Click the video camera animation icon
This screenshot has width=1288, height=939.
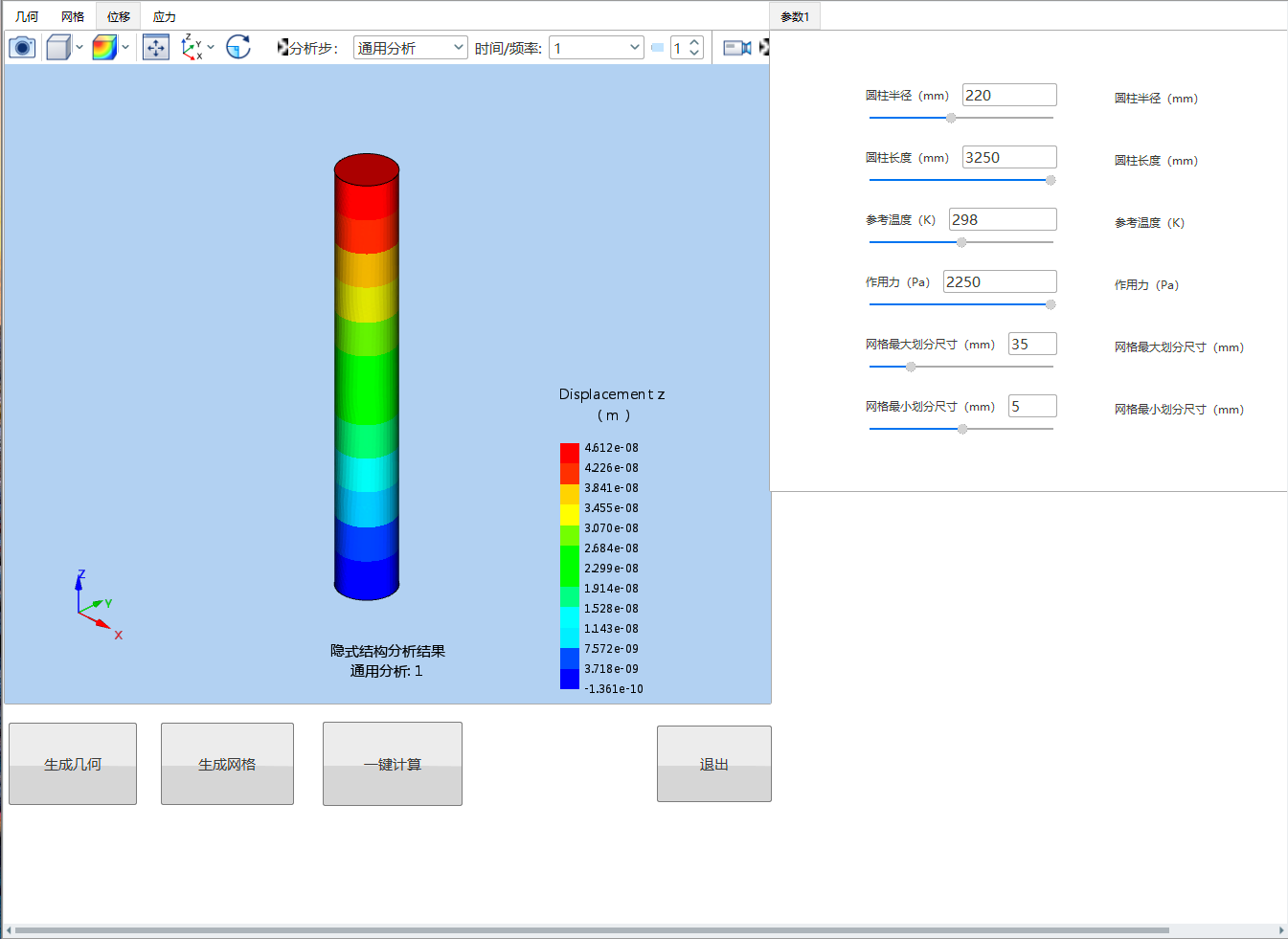[x=736, y=48]
